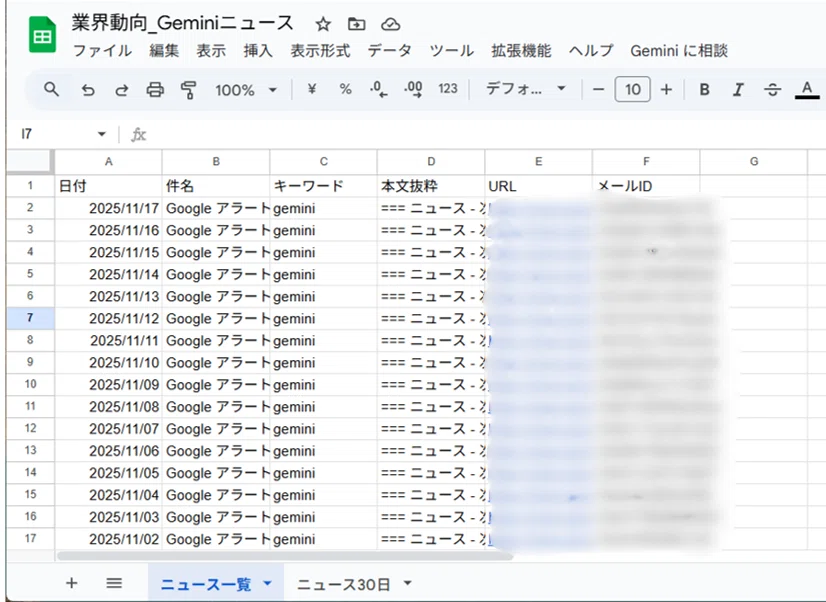Open the ニュース30日 tab dropdown arrow

[x=407, y=583]
